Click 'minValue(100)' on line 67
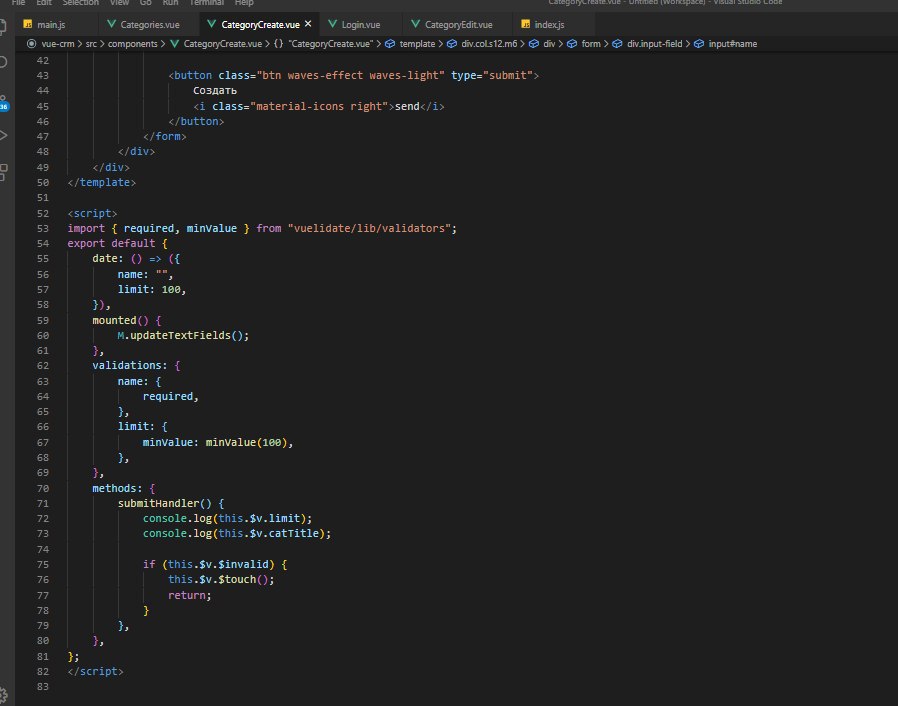Viewport: 898px width, 706px height. pyautogui.click(x=246, y=442)
